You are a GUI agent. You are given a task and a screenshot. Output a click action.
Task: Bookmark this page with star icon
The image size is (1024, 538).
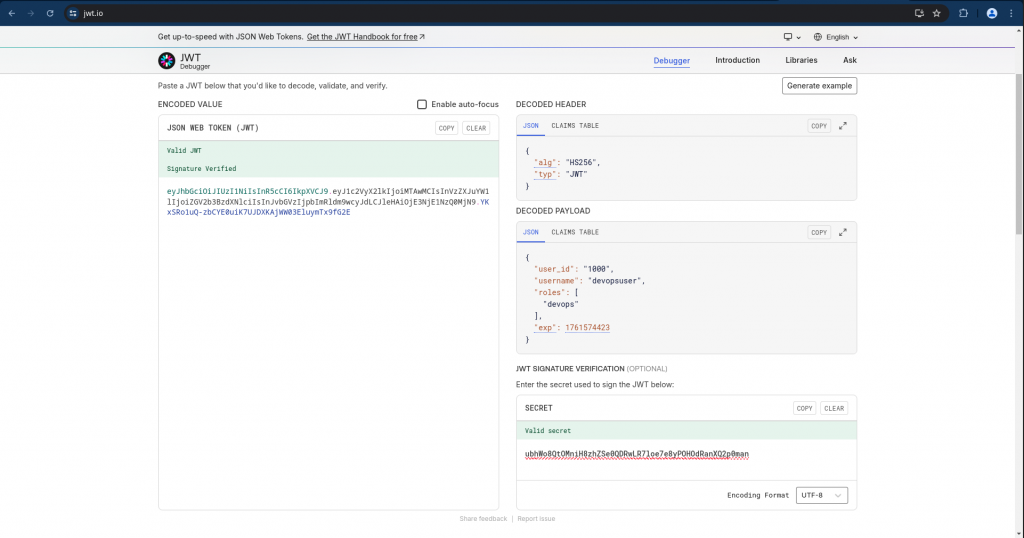point(937,13)
